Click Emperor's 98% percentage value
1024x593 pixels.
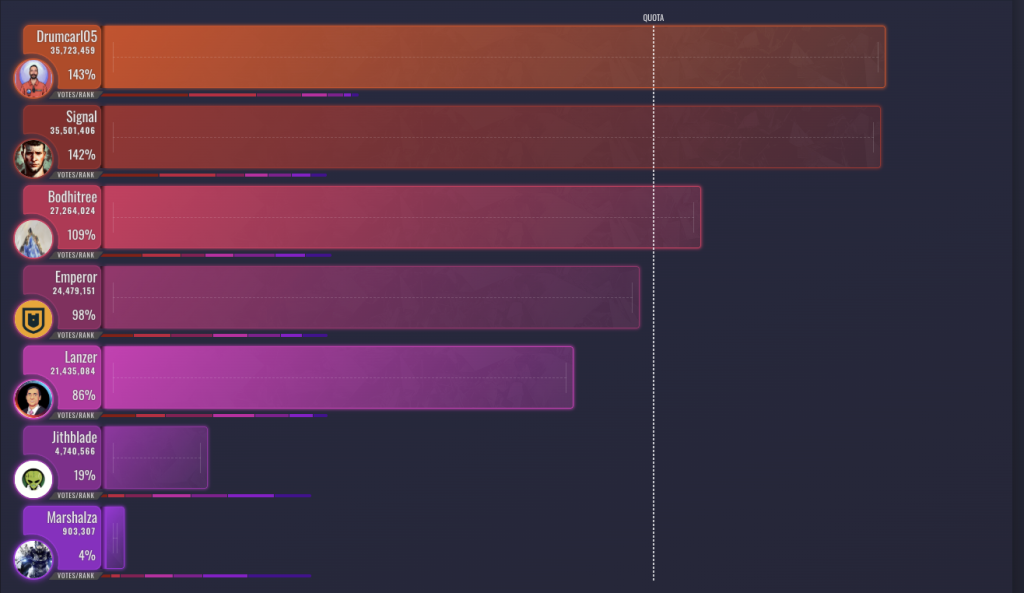coord(83,315)
